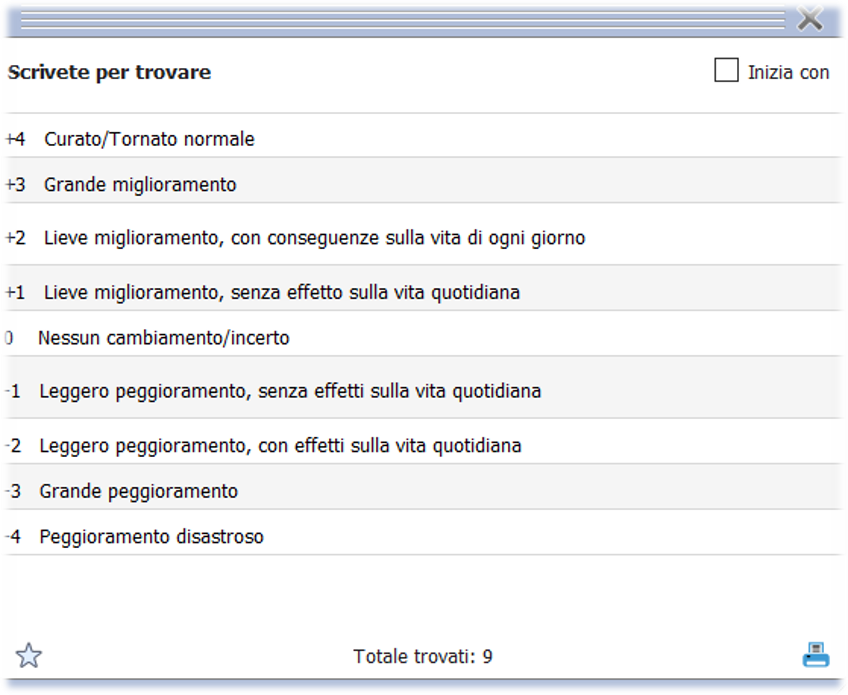Click the 'Scrivete per trovare' search field
This screenshot has width=848, height=695.
[350, 73]
